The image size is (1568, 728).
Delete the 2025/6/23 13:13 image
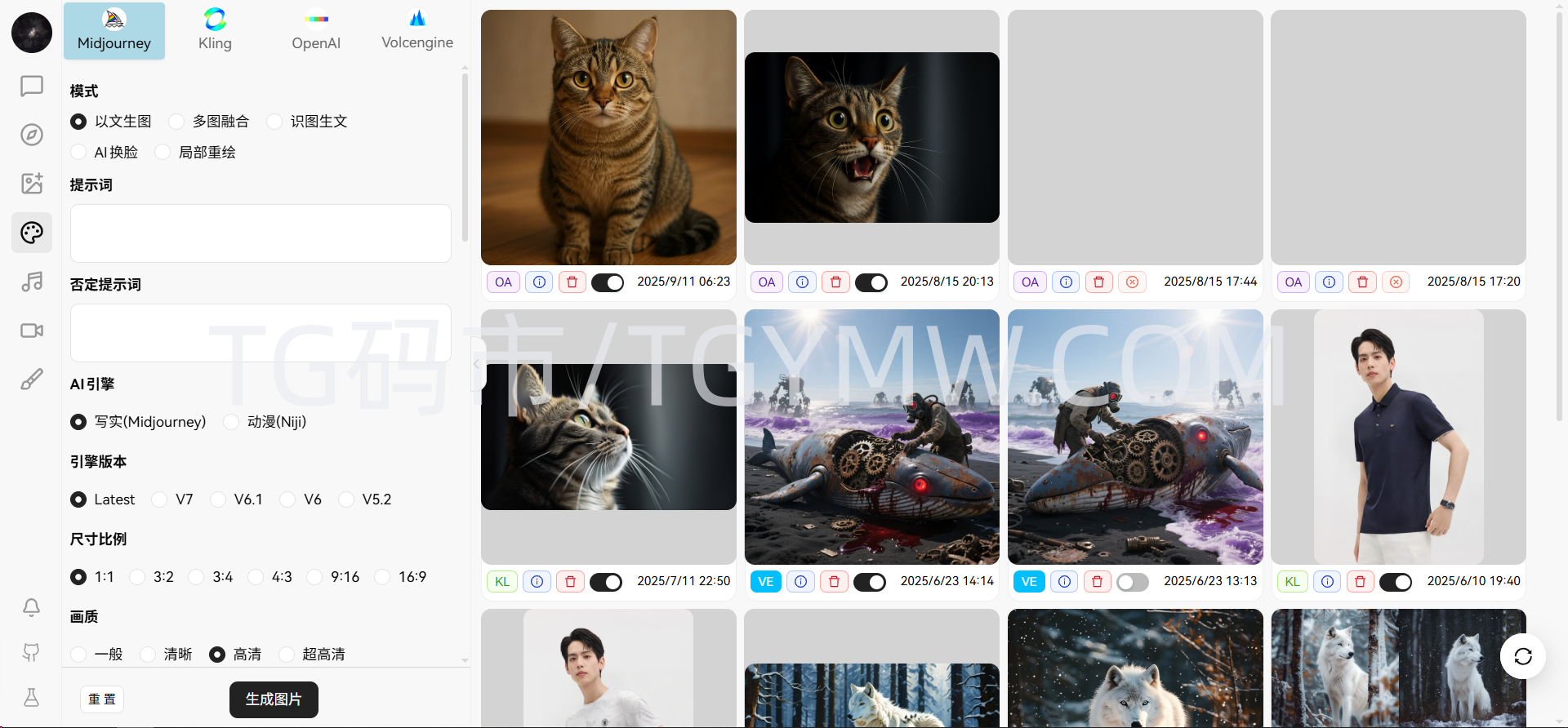pyautogui.click(x=1097, y=582)
